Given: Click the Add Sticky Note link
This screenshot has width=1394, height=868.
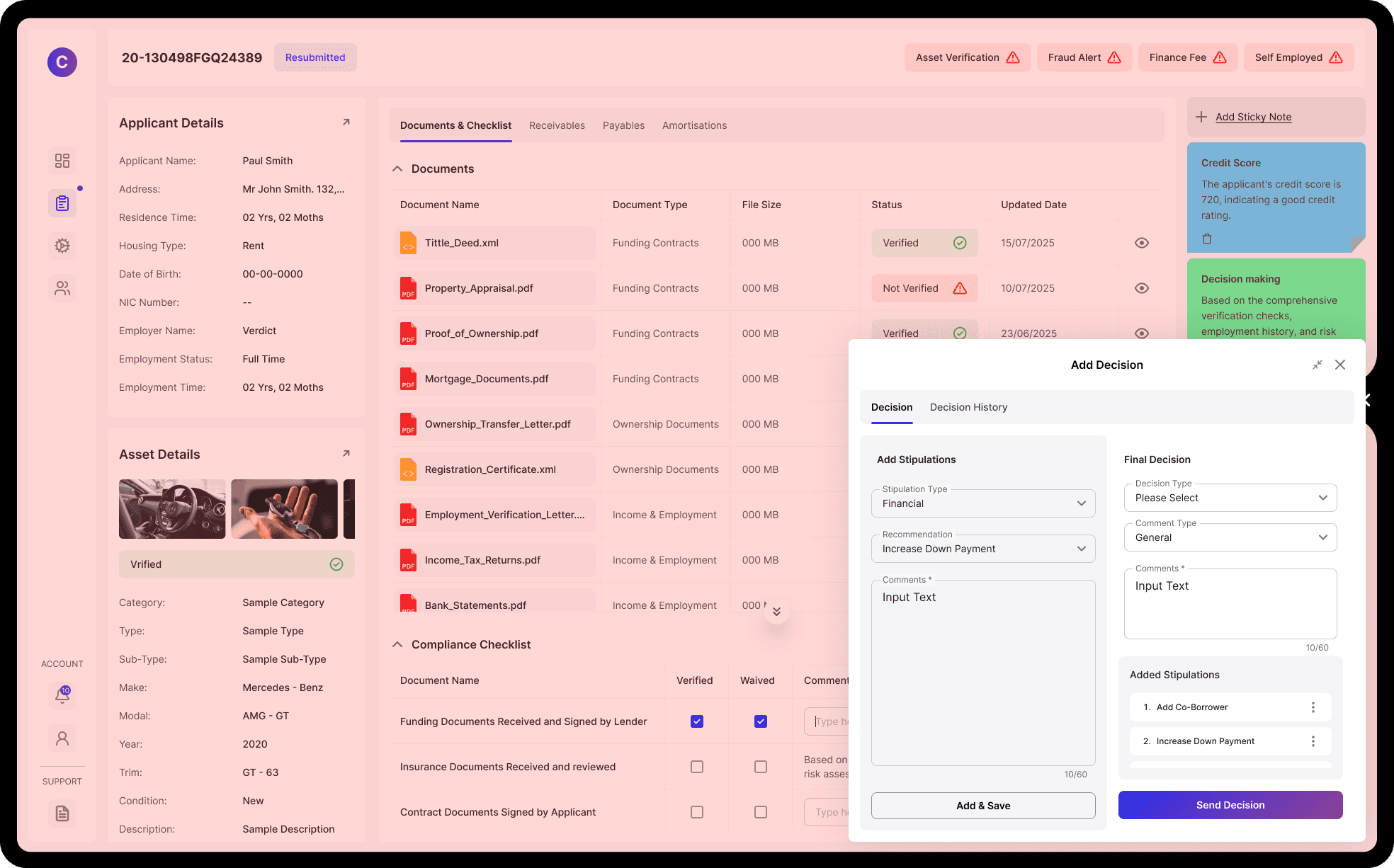Looking at the screenshot, I should (1253, 117).
